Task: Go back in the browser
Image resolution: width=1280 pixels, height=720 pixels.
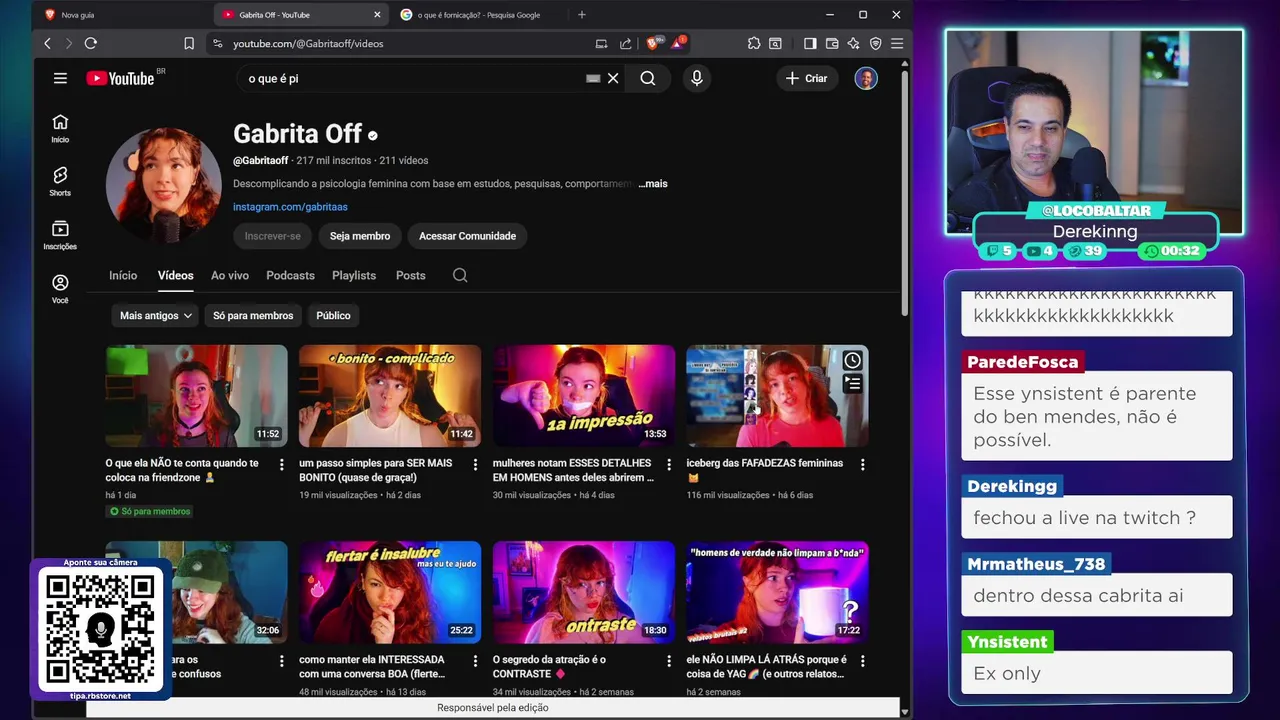Action: coord(47,43)
